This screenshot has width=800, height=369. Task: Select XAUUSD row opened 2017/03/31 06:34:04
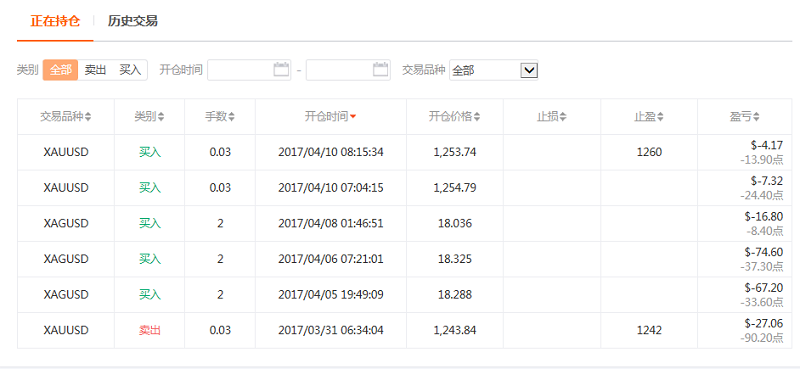(x=405, y=331)
